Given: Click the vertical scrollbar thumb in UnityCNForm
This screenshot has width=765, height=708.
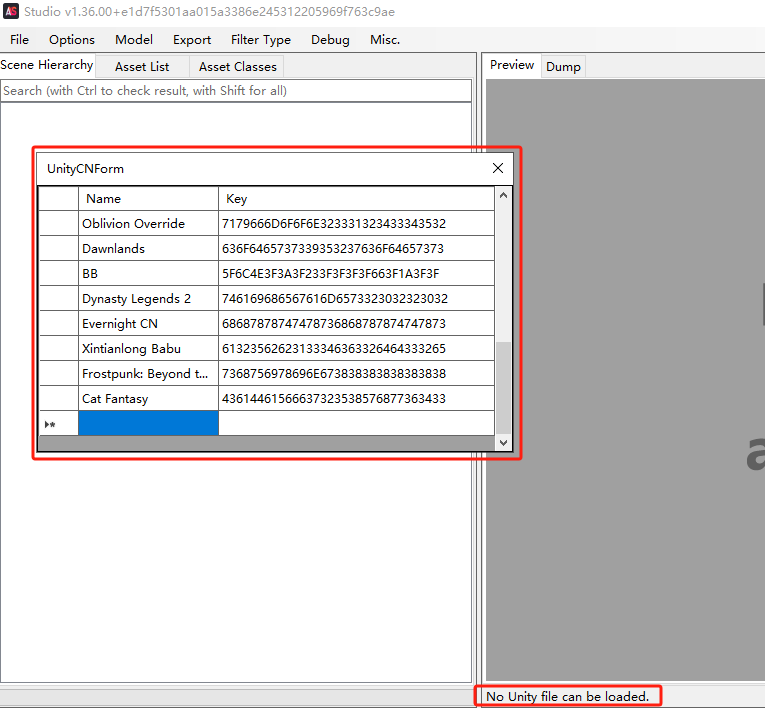Looking at the screenshot, I should [503, 388].
